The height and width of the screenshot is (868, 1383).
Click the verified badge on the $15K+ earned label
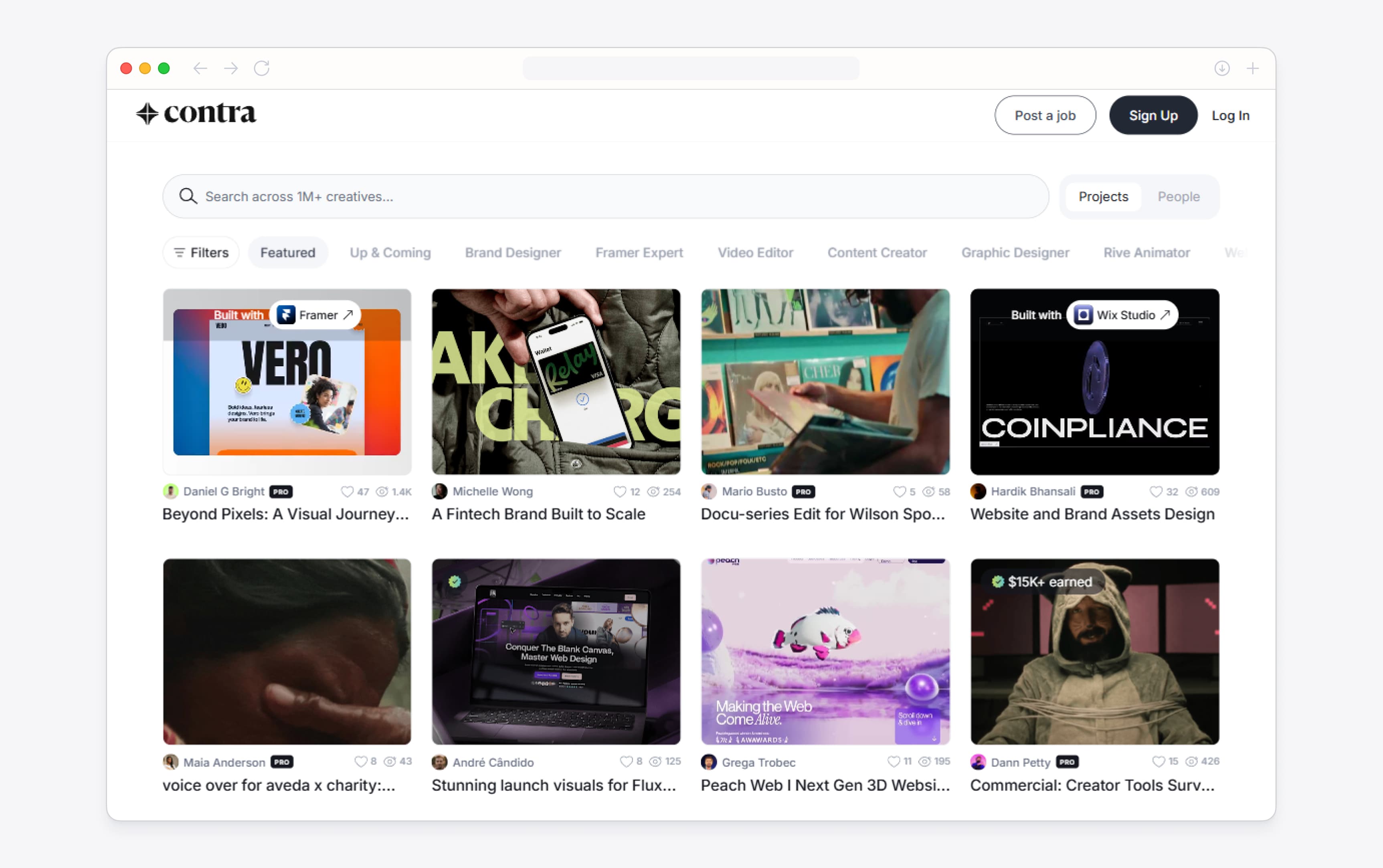998,581
